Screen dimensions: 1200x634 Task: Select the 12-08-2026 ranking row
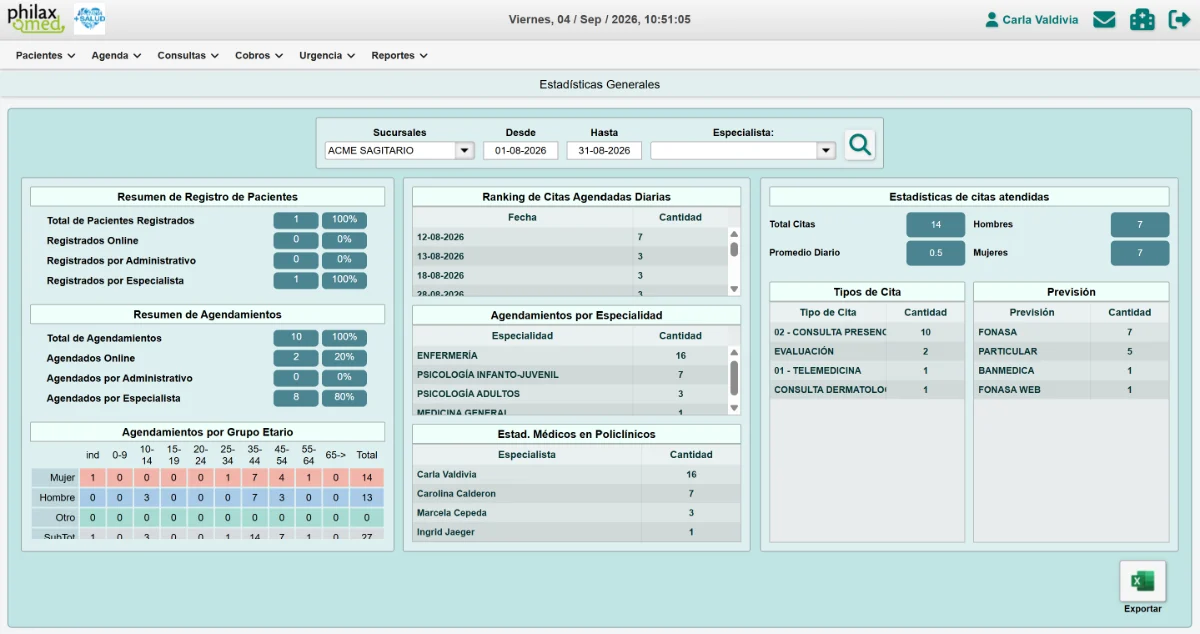[x=570, y=237]
